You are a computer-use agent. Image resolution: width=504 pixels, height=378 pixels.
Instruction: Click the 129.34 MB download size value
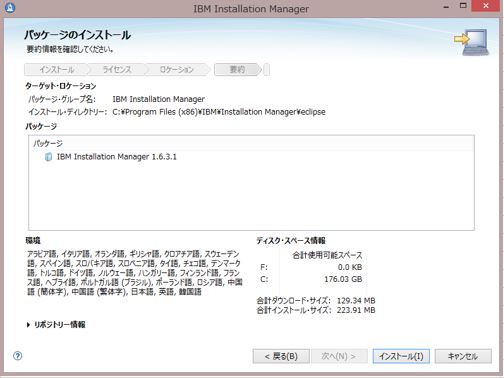356,301
